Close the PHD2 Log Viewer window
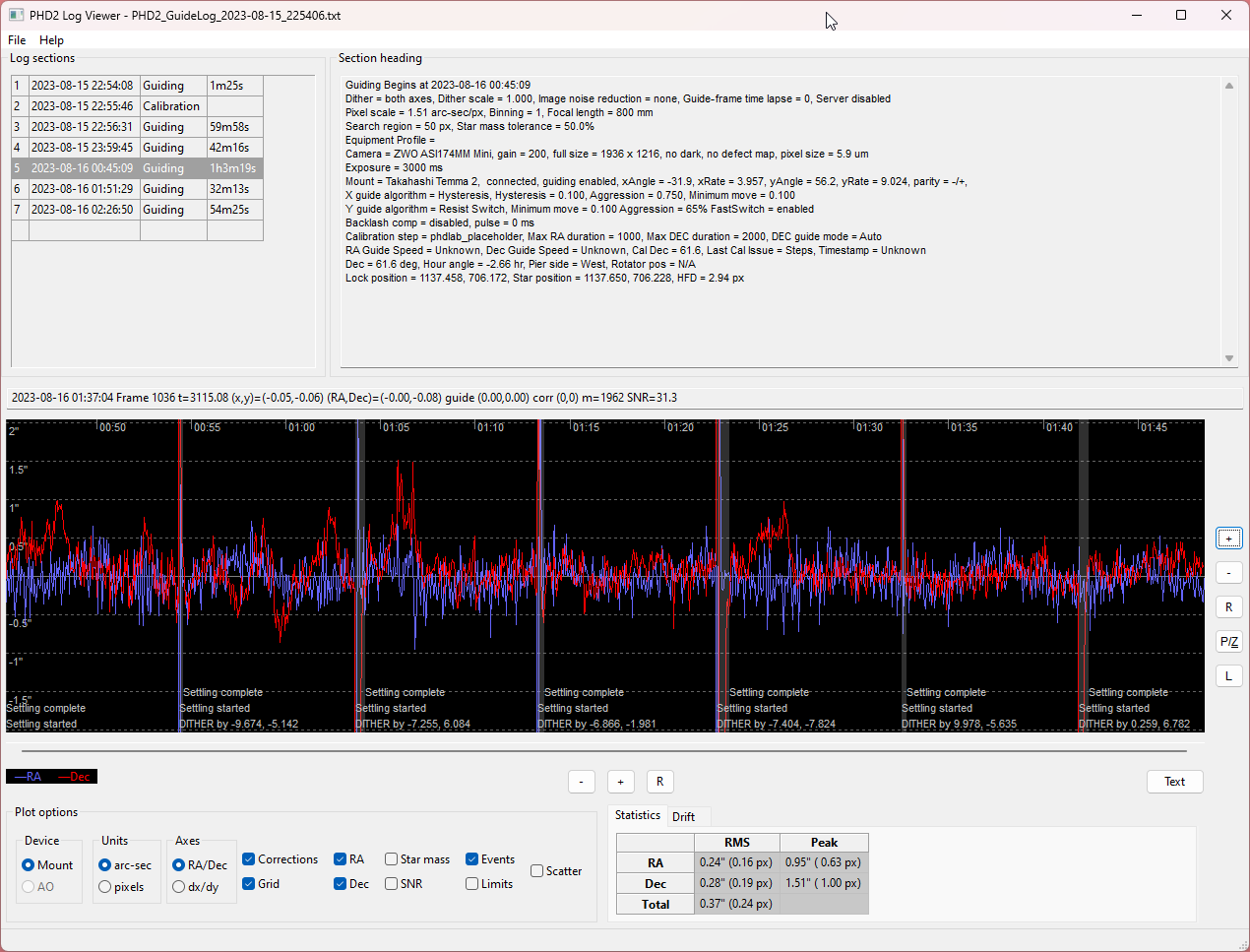The image size is (1250, 952). [x=1226, y=15]
